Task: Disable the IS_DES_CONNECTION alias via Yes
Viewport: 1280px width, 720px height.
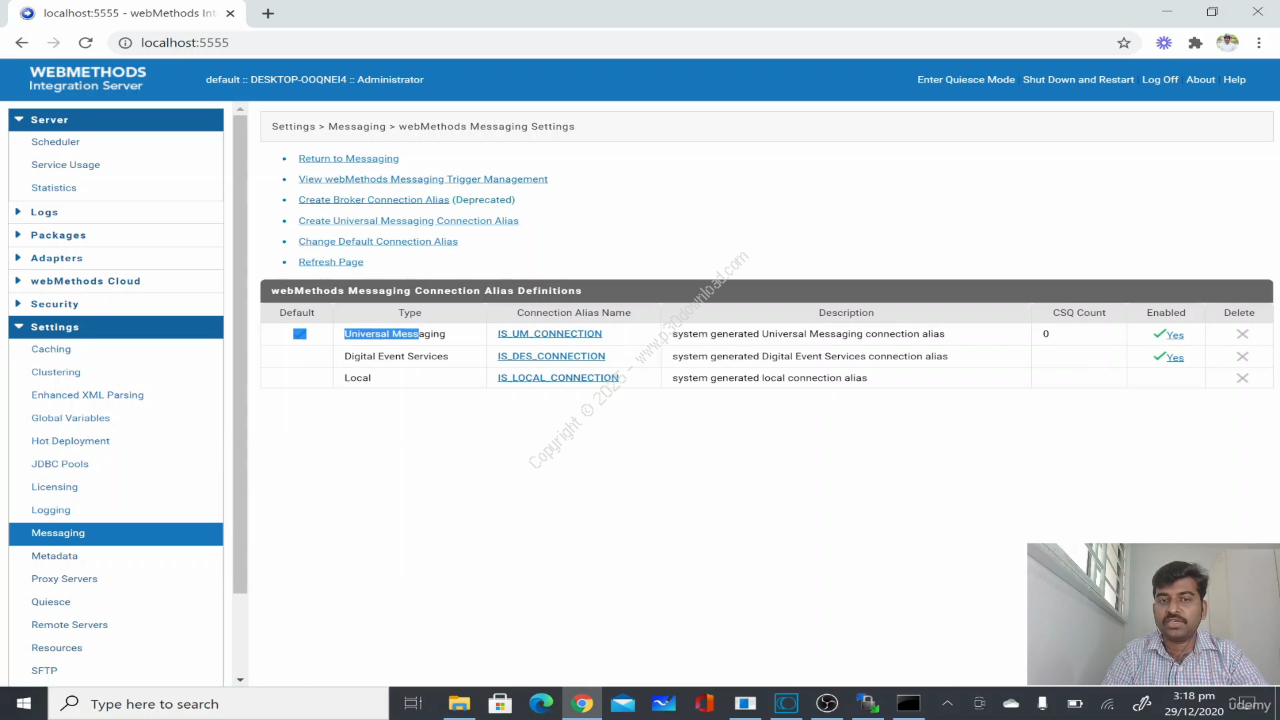Action: pos(1175,357)
